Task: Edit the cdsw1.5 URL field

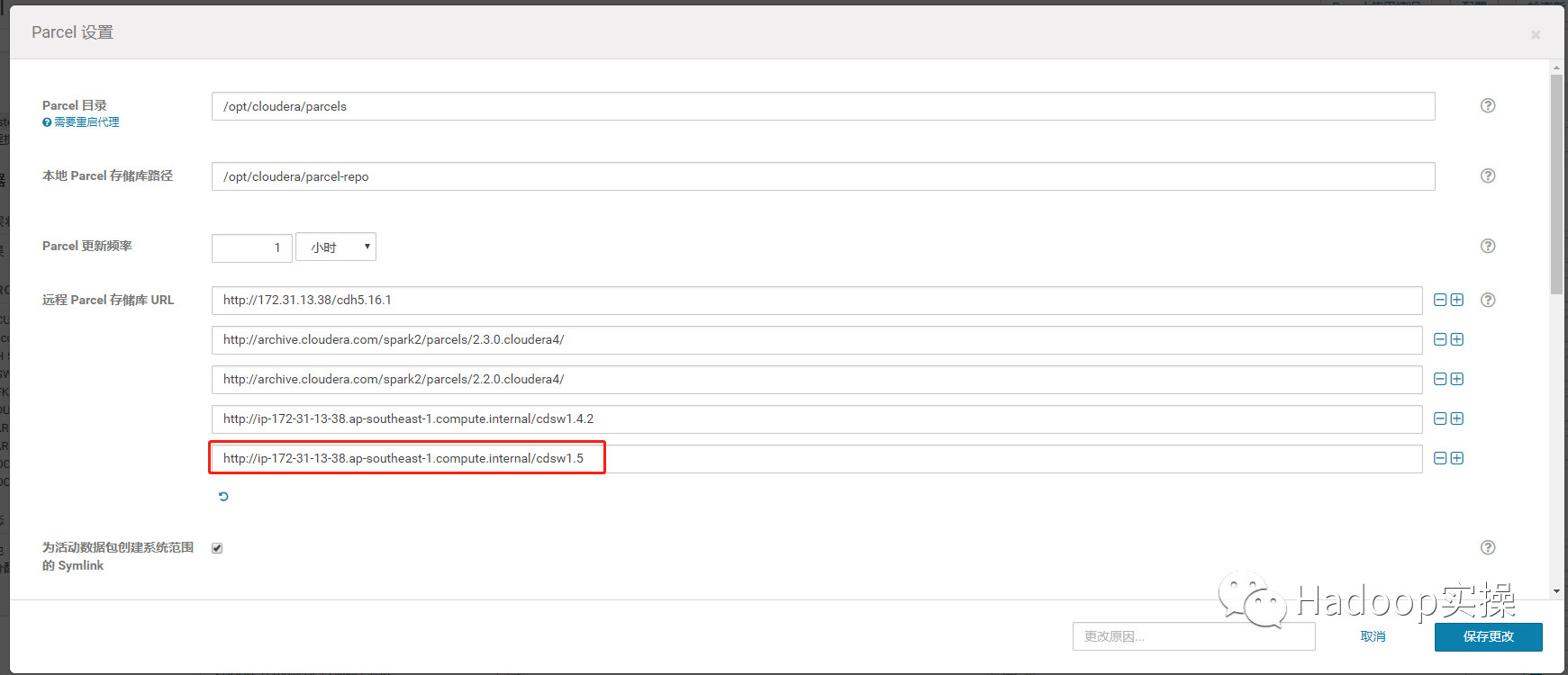Action: [x=817, y=459]
